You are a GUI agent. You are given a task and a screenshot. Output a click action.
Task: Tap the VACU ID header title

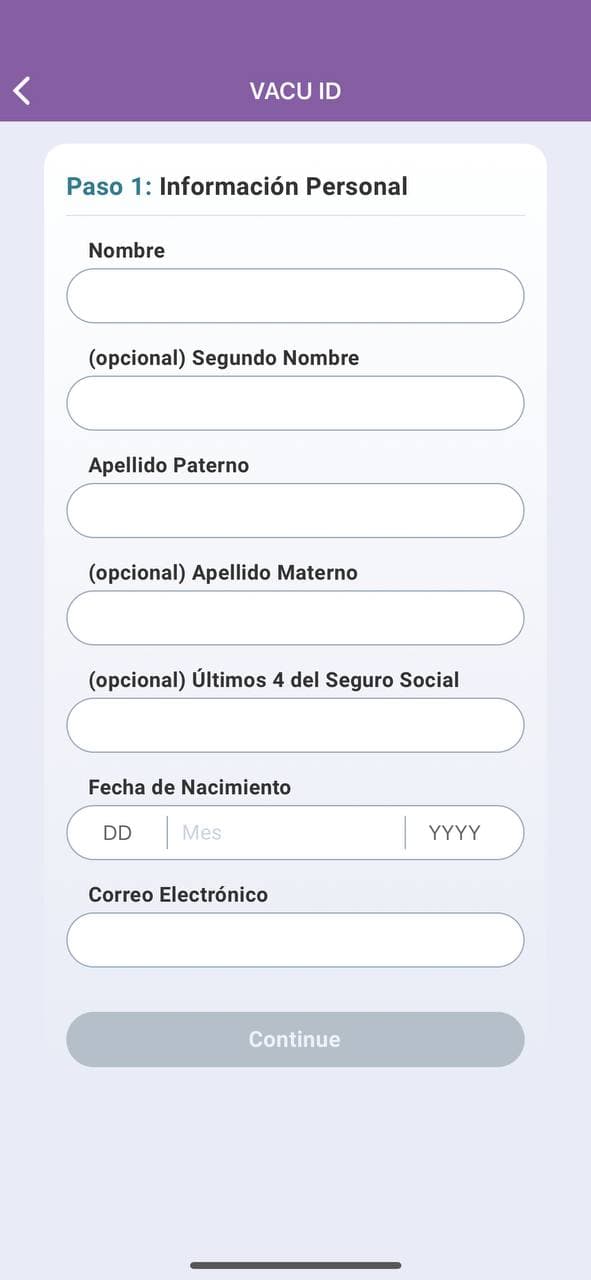tap(294, 90)
